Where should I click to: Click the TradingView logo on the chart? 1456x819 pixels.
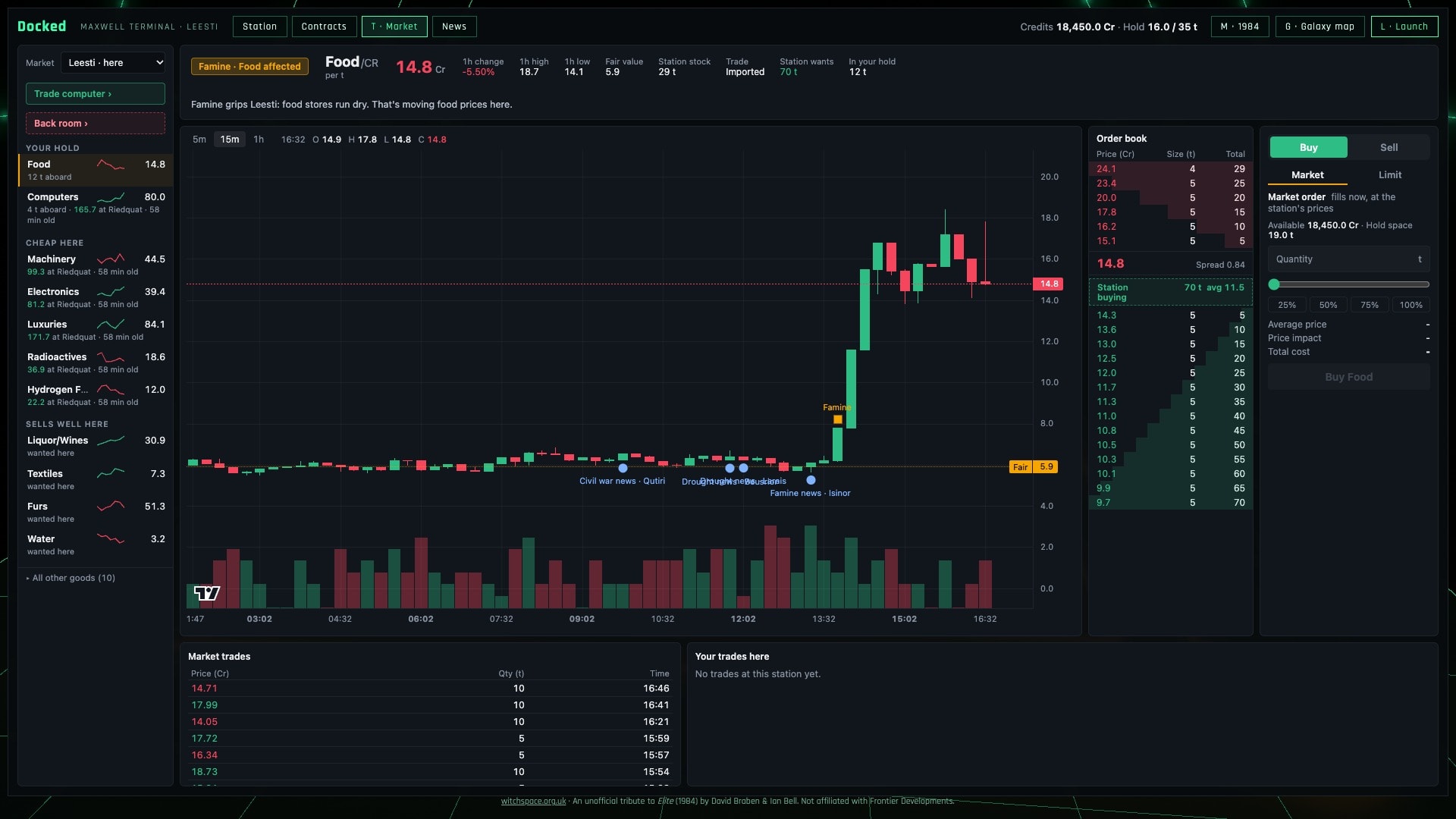(x=207, y=593)
